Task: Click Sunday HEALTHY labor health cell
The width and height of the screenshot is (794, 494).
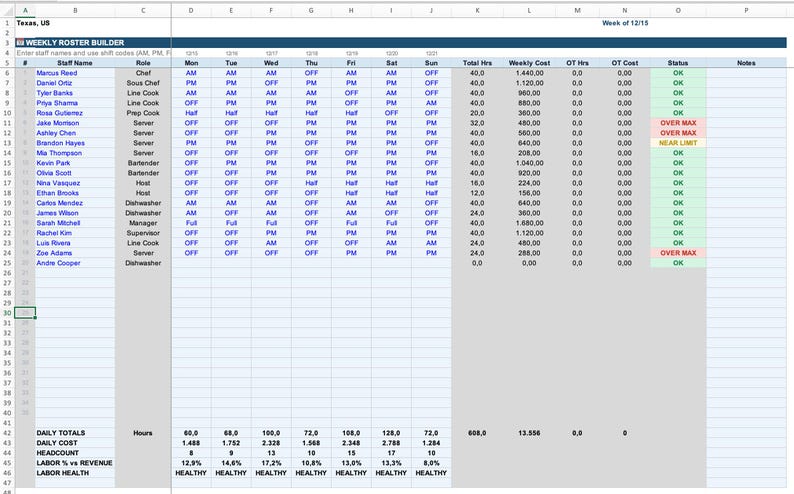Action: [x=431, y=473]
